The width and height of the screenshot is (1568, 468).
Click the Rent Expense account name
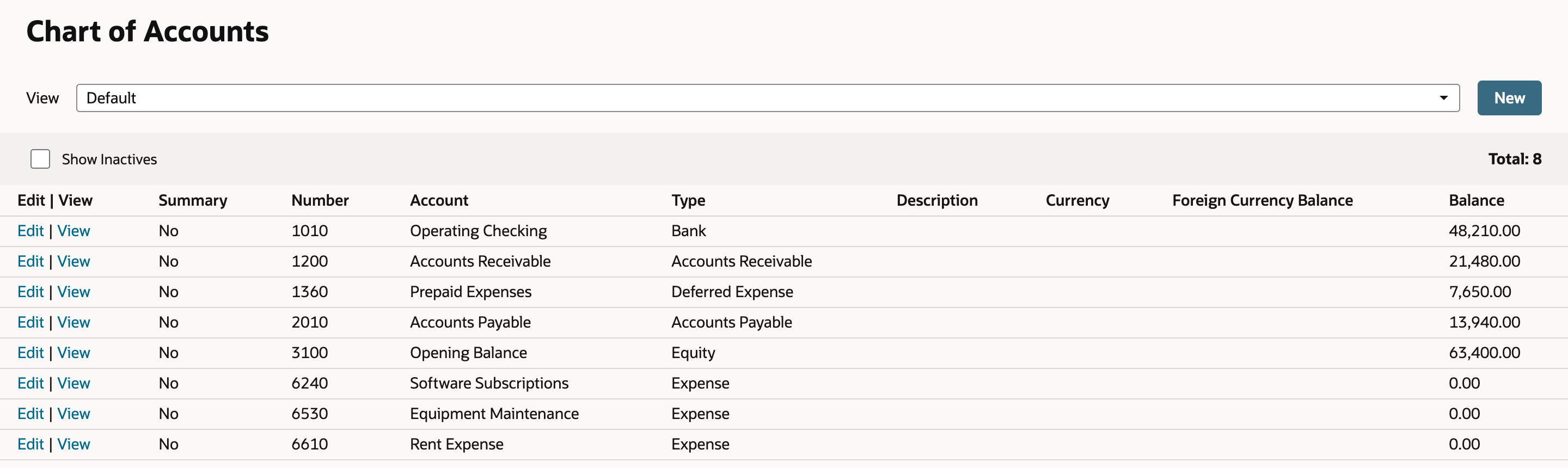point(457,444)
